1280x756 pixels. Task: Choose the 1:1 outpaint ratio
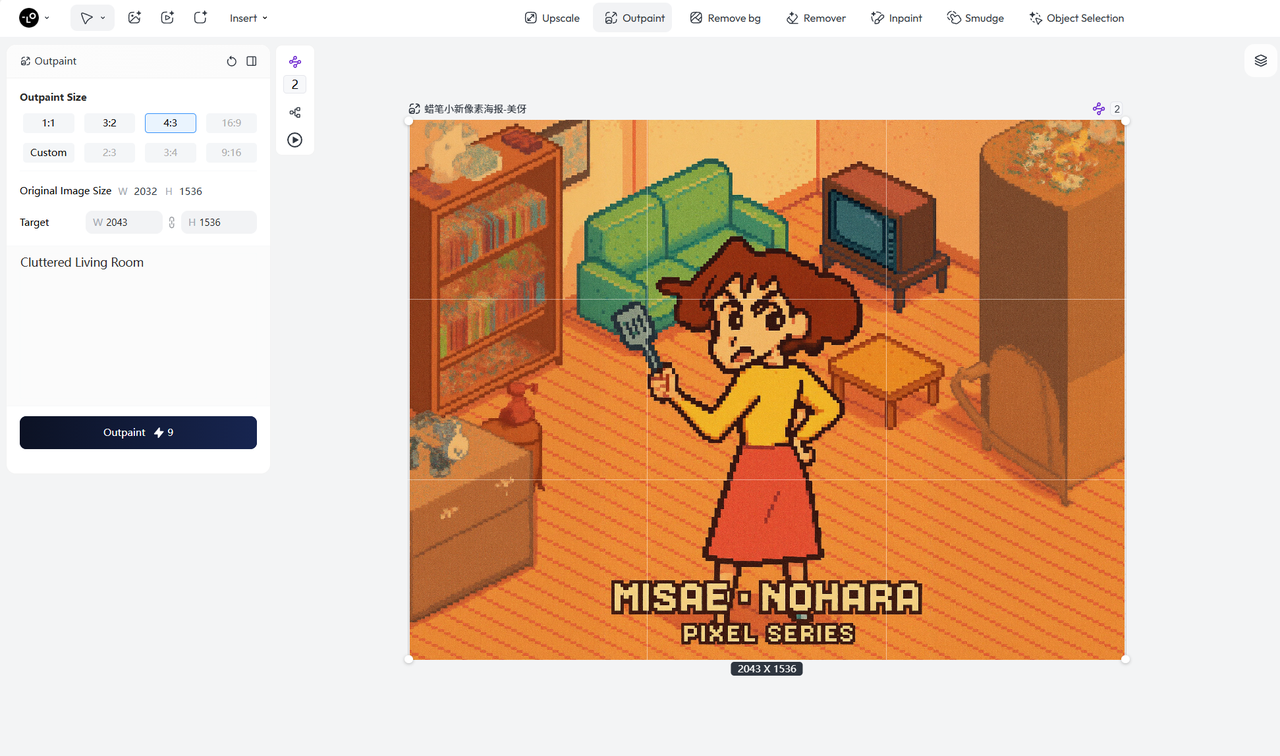pos(48,123)
